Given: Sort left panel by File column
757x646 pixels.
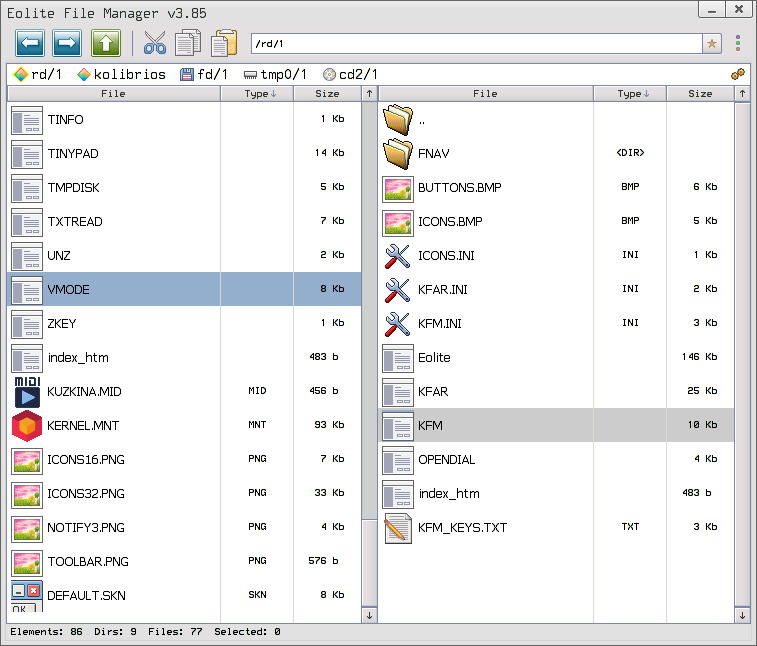Looking at the screenshot, I should click(x=113, y=94).
